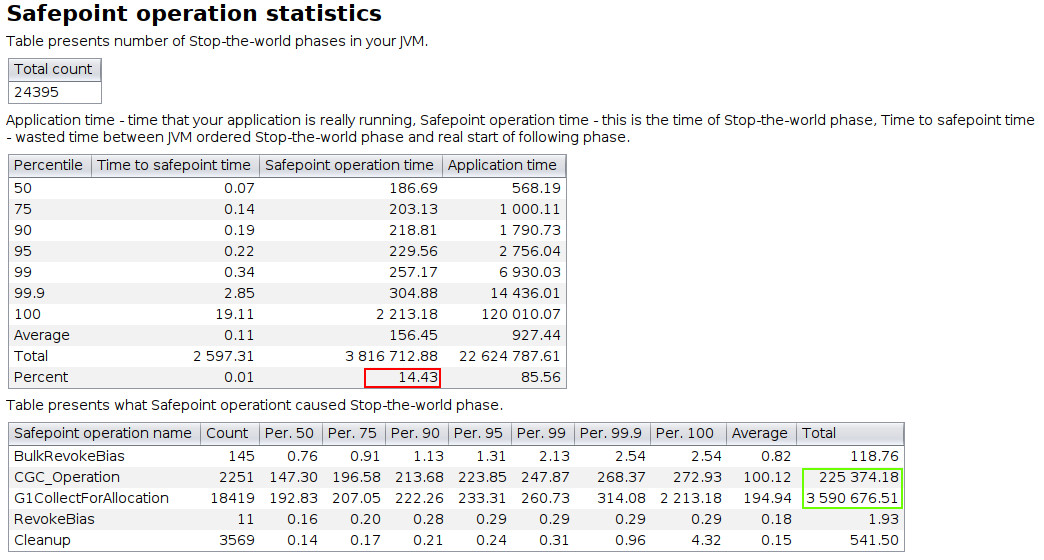The height and width of the screenshot is (560, 1044).
Task: Select the 99.9 percentile row
Action: (x=287, y=293)
